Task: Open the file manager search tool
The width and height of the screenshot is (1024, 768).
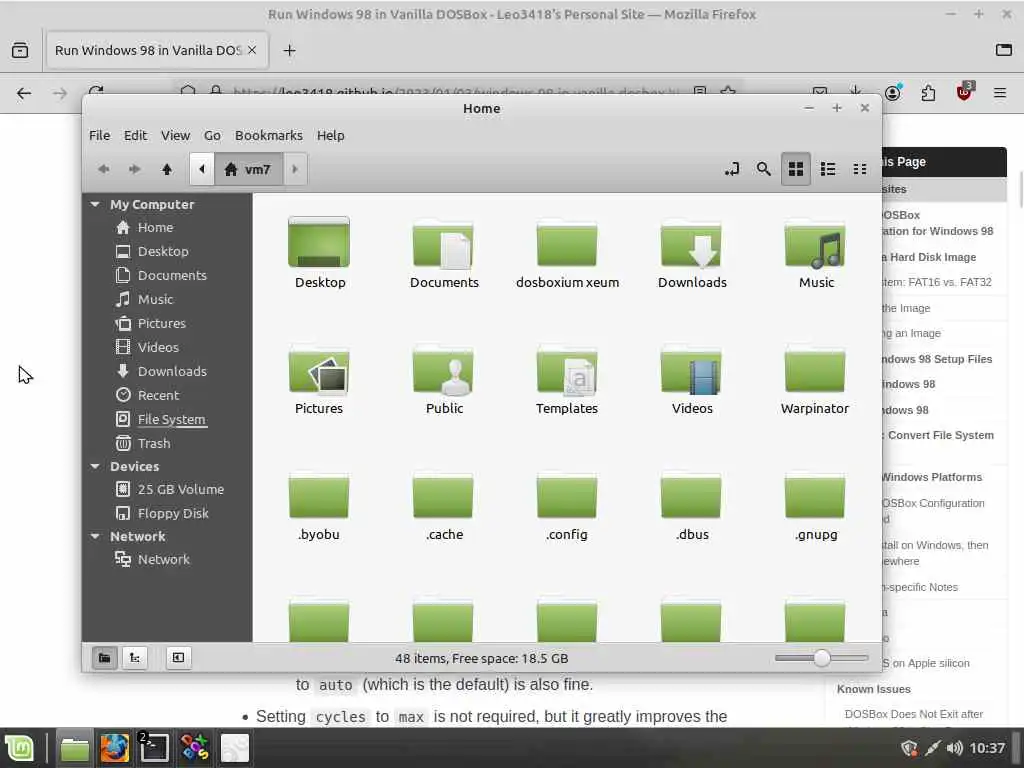Action: (763, 169)
